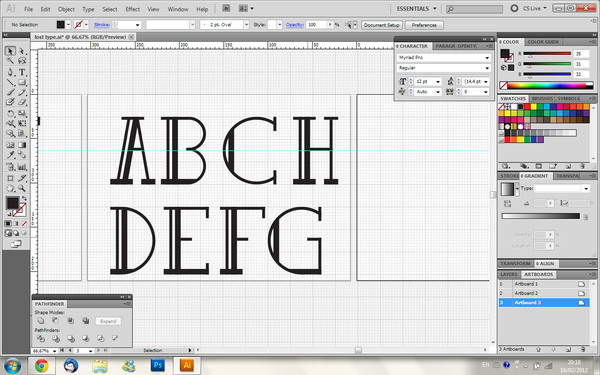Set paint mode to Color
The height and width of the screenshot is (375, 600).
(8, 223)
